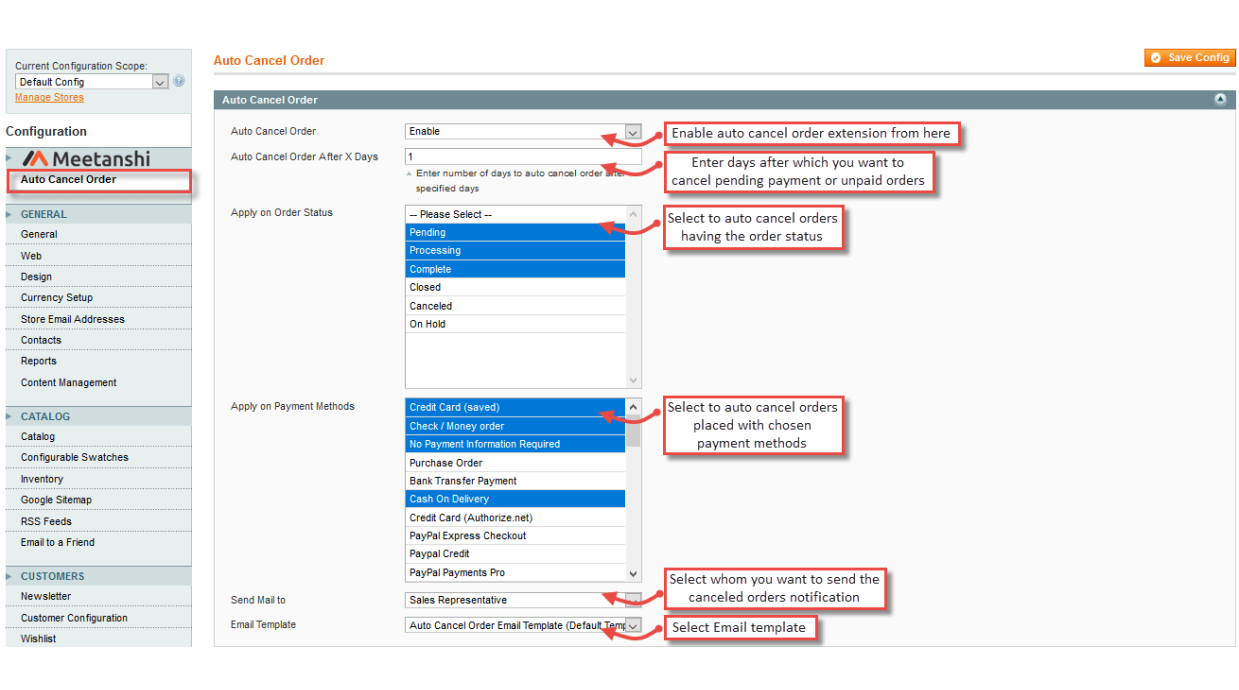Click the Save Config button
The height and width of the screenshot is (690, 1239).
1190,58
